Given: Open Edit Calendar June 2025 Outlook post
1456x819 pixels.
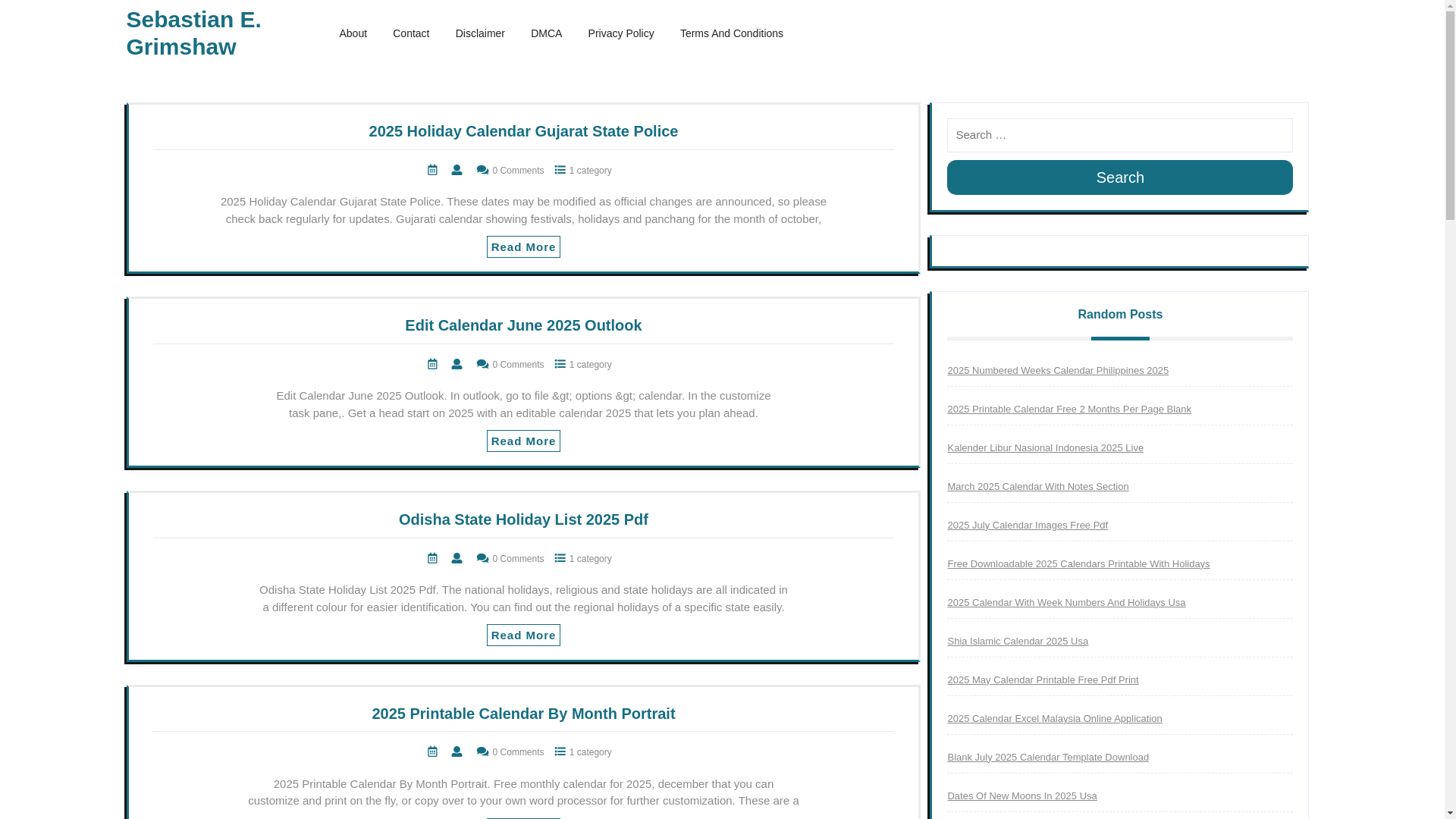Looking at the screenshot, I should coord(523,325).
